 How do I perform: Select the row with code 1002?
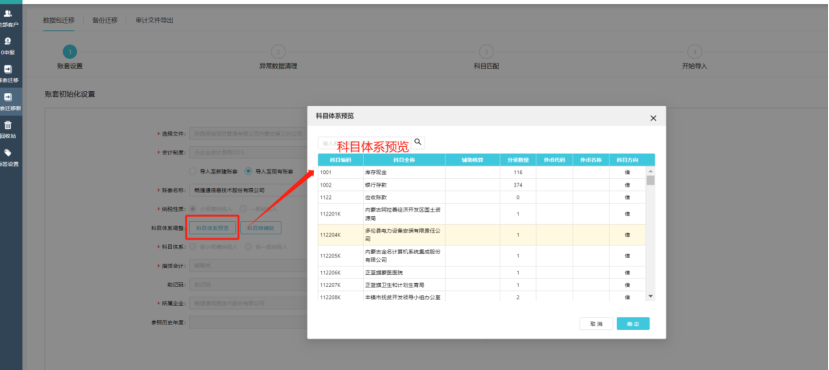click(482, 185)
